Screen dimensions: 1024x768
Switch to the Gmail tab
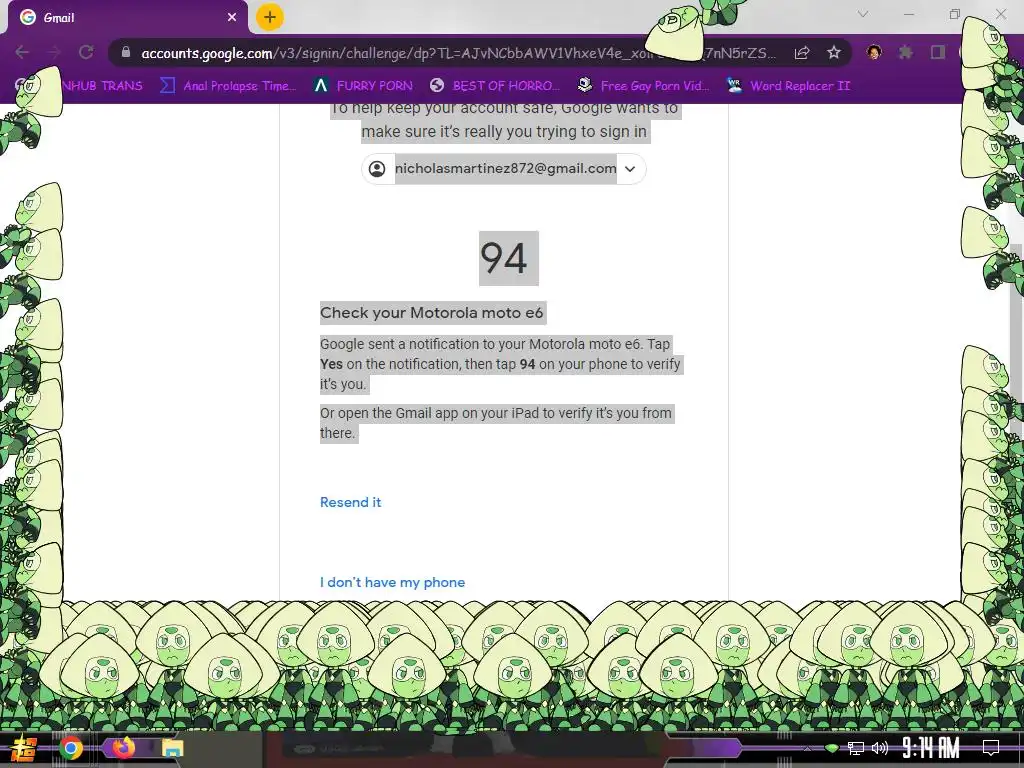coord(127,18)
